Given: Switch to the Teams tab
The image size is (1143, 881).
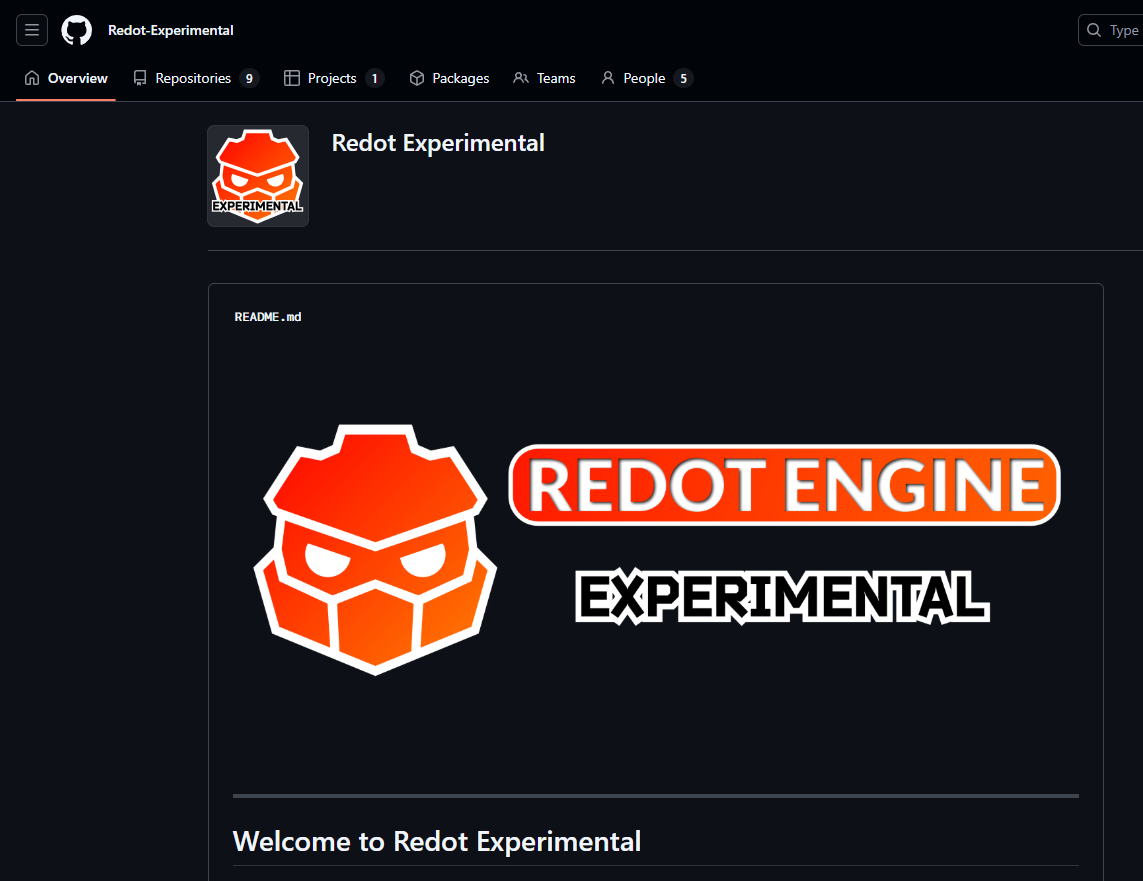Looking at the screenshot, I should (x=553, y=77).
